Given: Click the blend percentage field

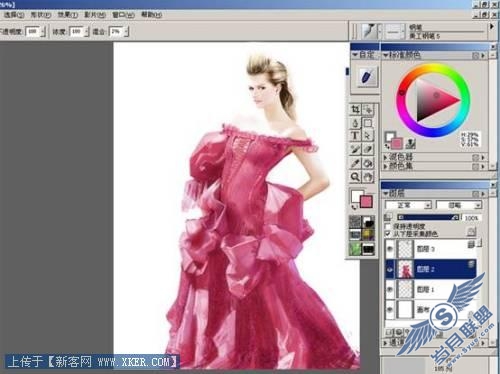Looking at the screenshot, I should [116, 31].
